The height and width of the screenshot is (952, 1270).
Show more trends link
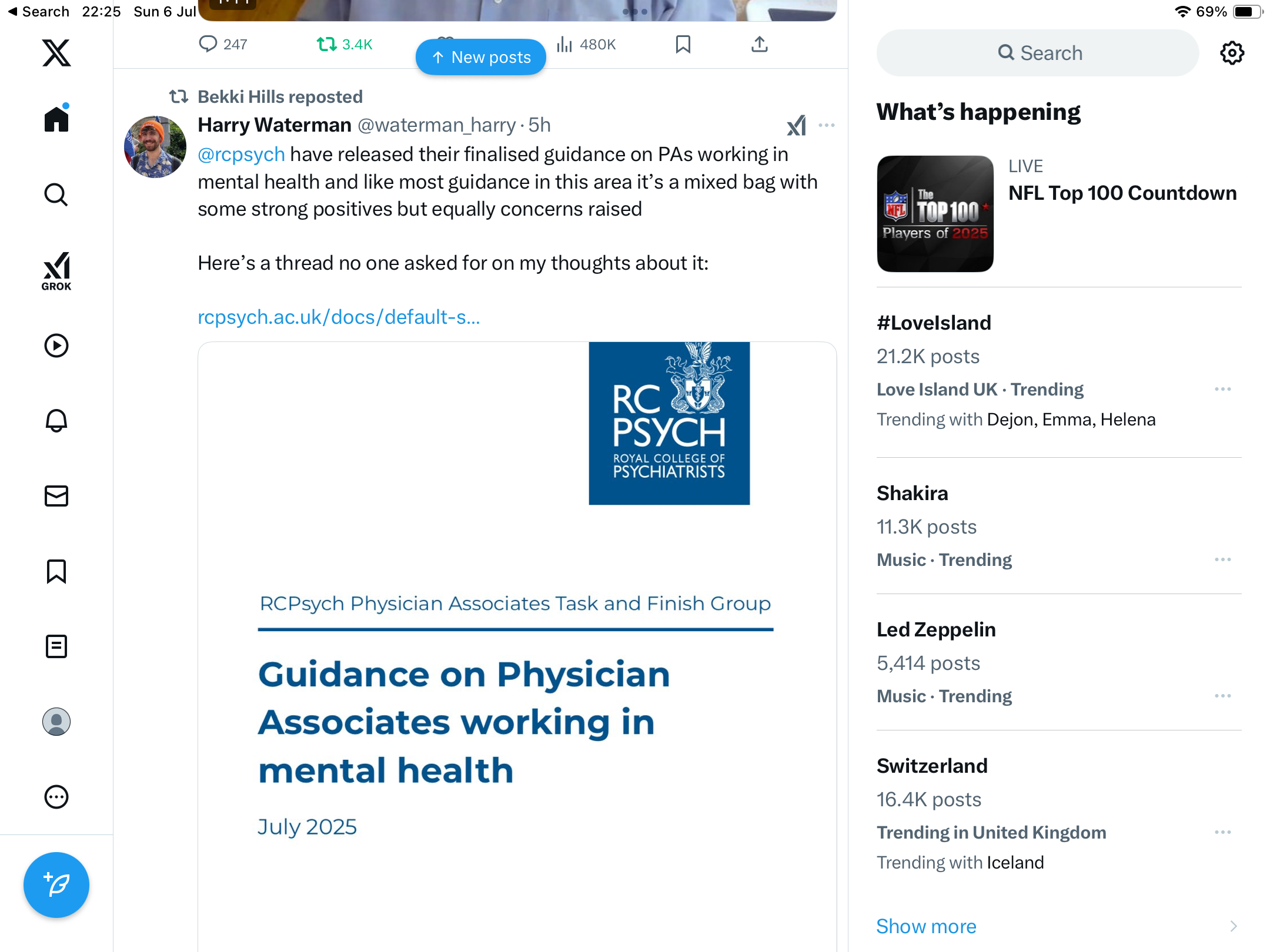(x=926, y=926)
